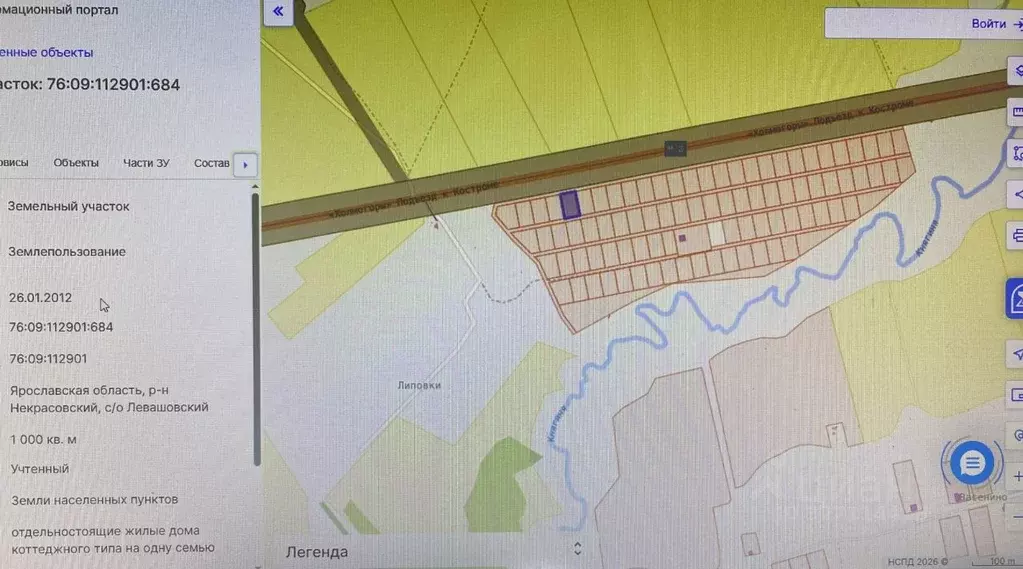
Task: Open the map layers tool
Action: pyautogui.click(x=1016, y=70)
